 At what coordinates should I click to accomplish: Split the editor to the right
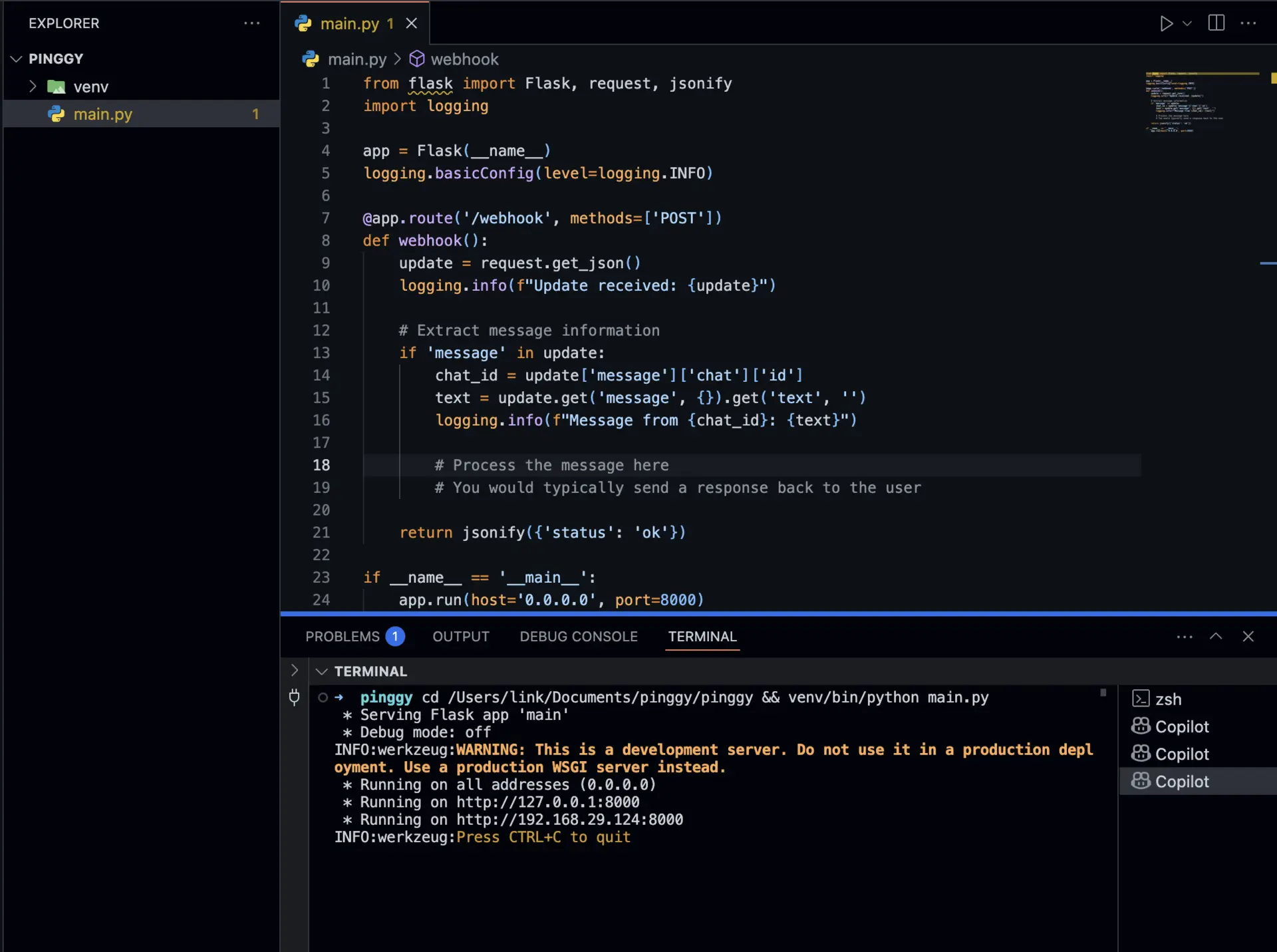pos(1216,23)
